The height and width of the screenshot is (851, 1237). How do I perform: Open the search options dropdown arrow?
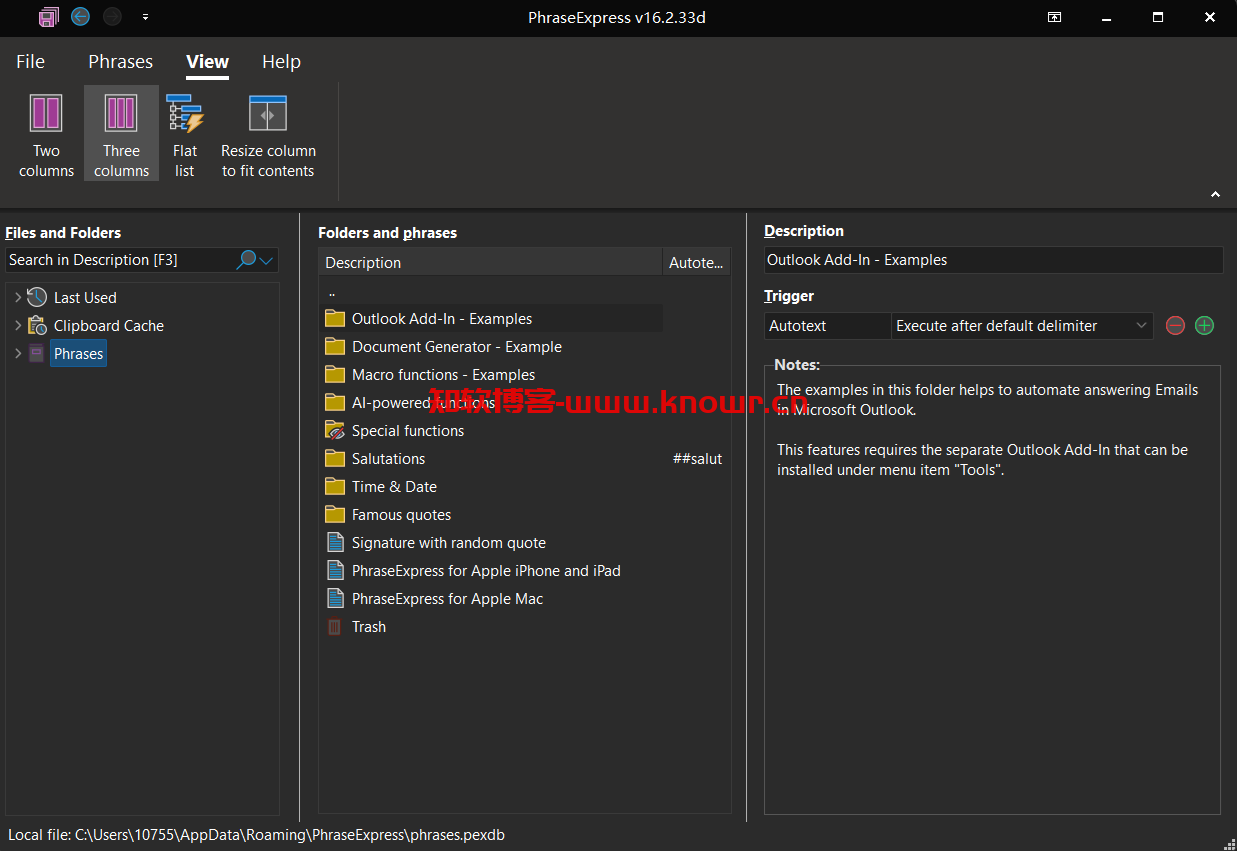coord(266,261)
